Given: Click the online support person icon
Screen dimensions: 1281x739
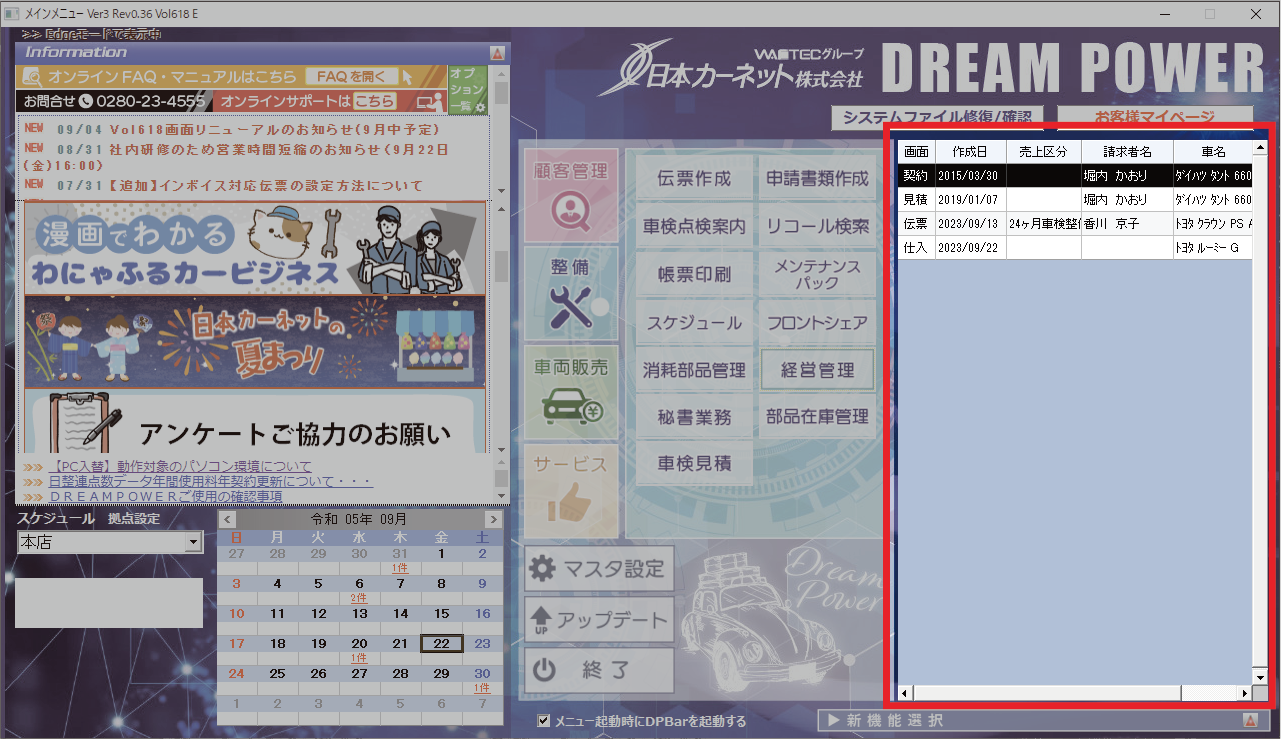Looking at the screenshot, I should [x=431, y=102].
